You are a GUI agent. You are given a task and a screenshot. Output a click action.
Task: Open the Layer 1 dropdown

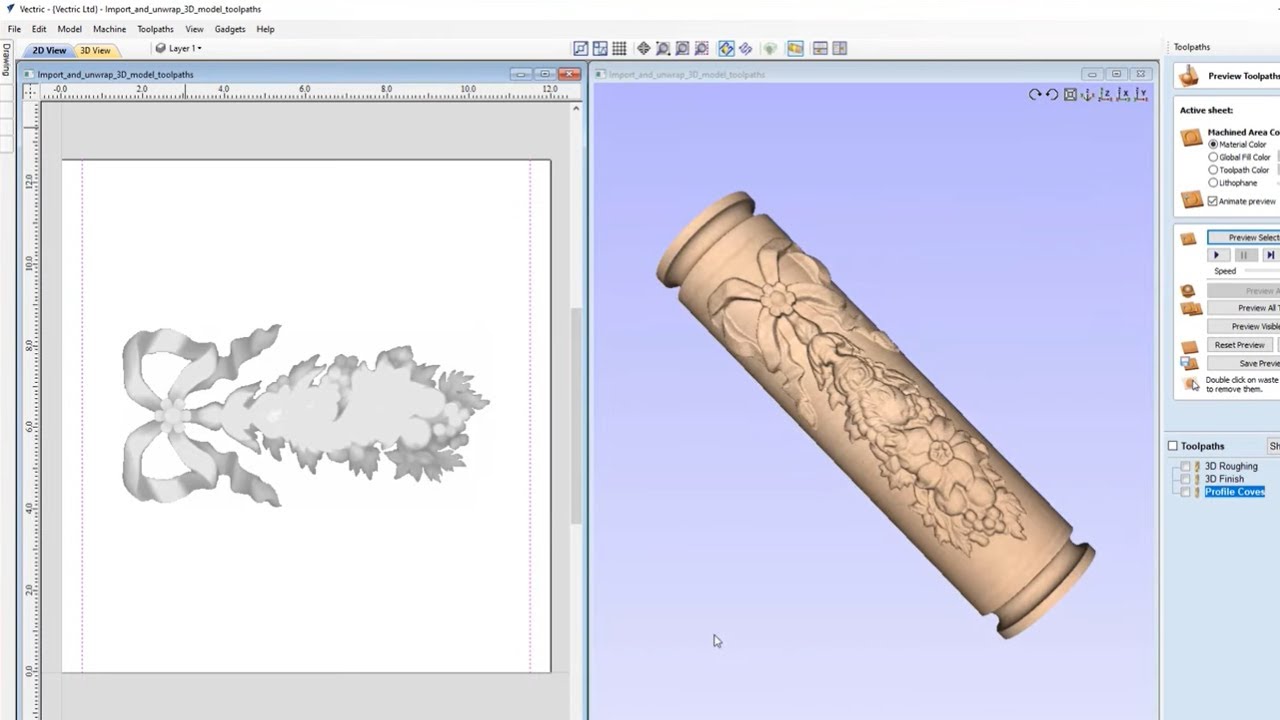click(179, 48)
